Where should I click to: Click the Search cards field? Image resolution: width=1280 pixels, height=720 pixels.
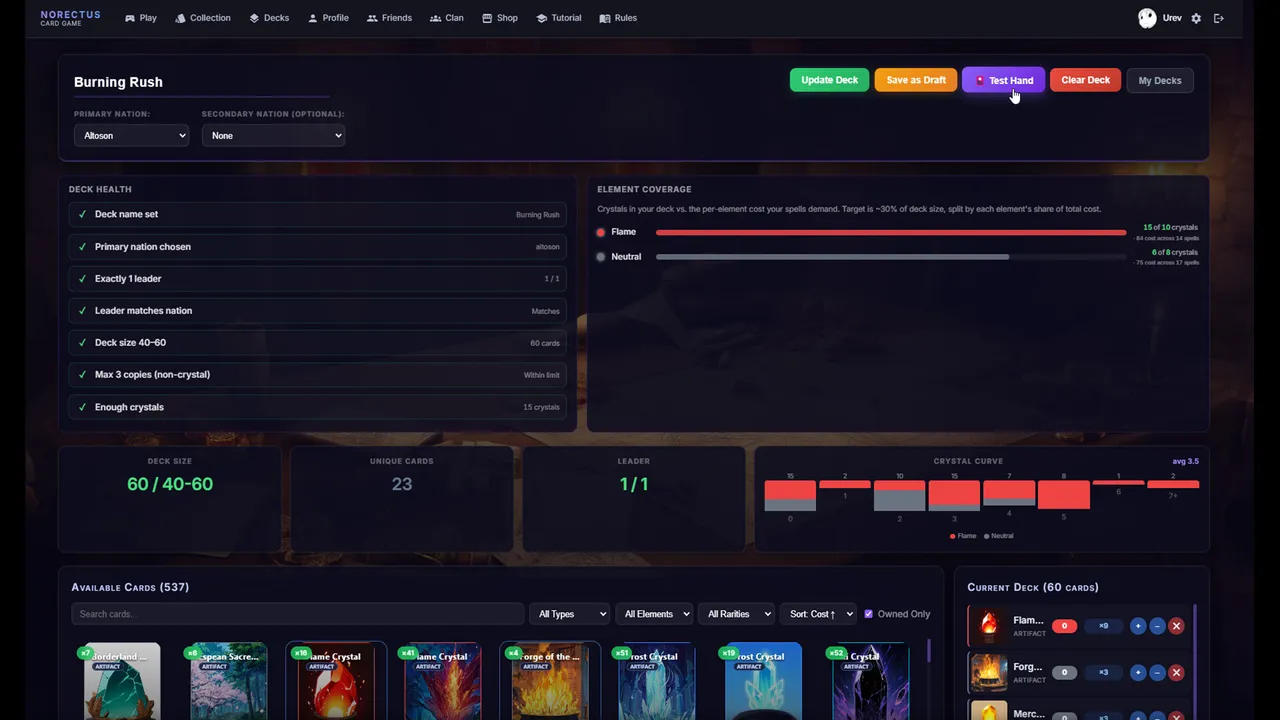click(x=298, y=614)
